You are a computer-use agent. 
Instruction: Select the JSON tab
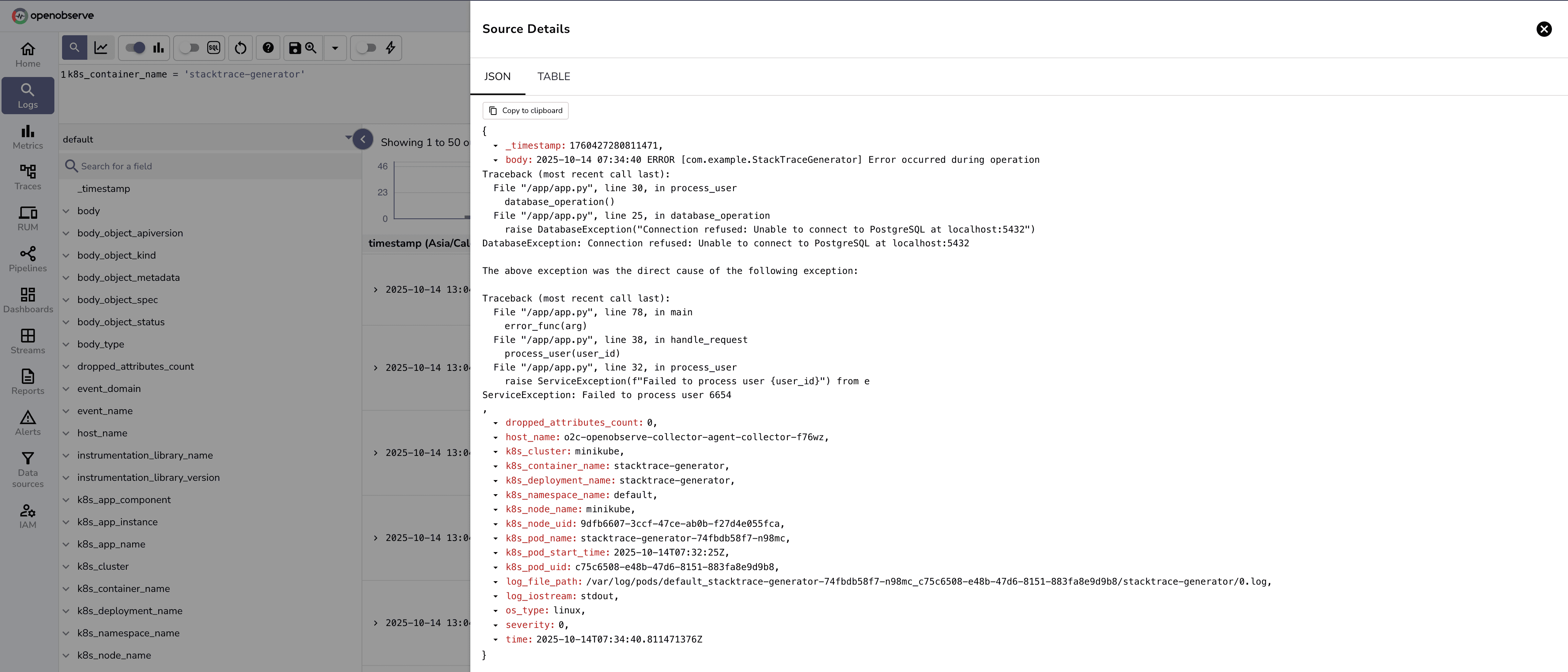tap(497, 77)
